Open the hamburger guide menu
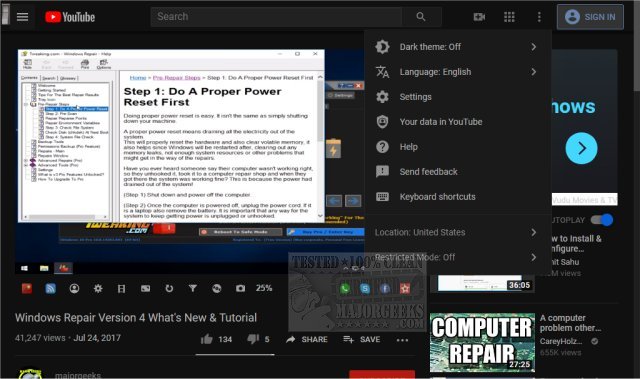Image resolution: width=640 pixels, height=379 pixels. (x=22, y=17)
